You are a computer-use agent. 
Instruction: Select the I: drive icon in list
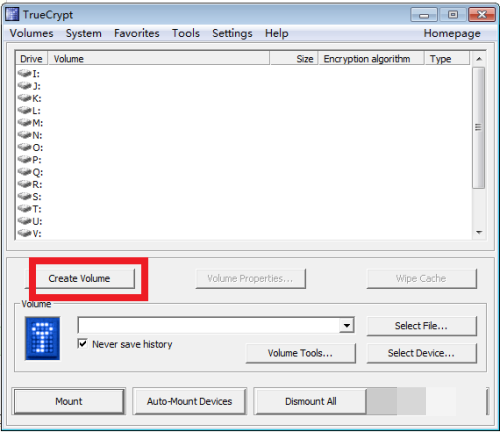coord(24,73)
